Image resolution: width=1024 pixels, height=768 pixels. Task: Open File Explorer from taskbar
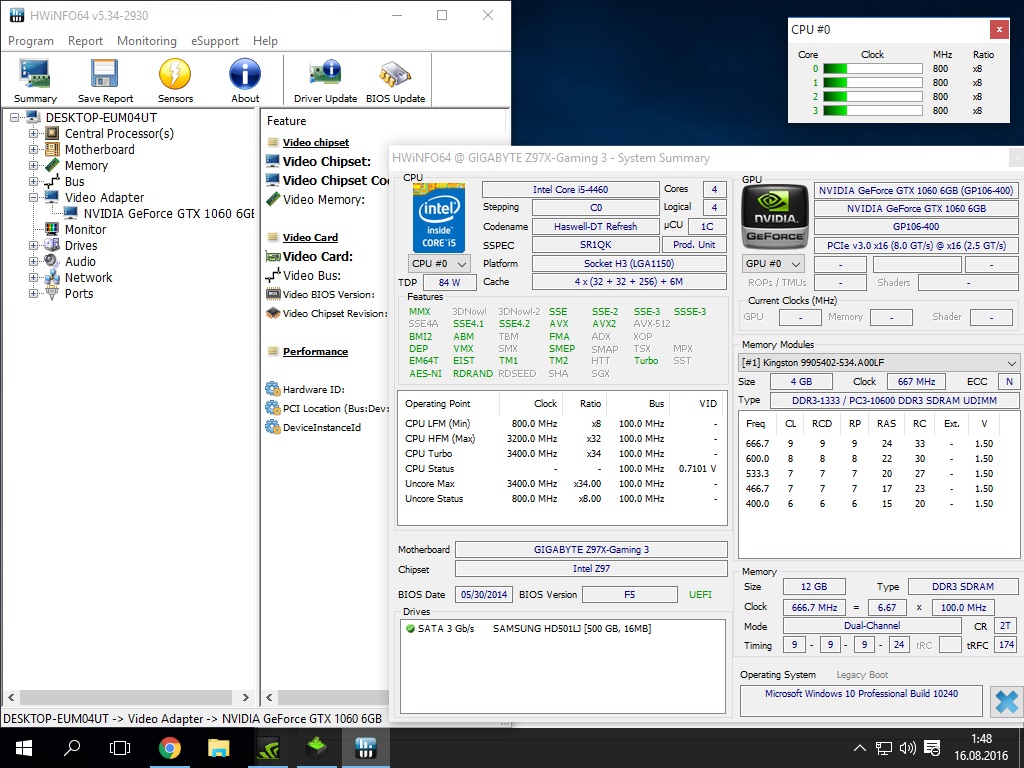tap(219, 747)
